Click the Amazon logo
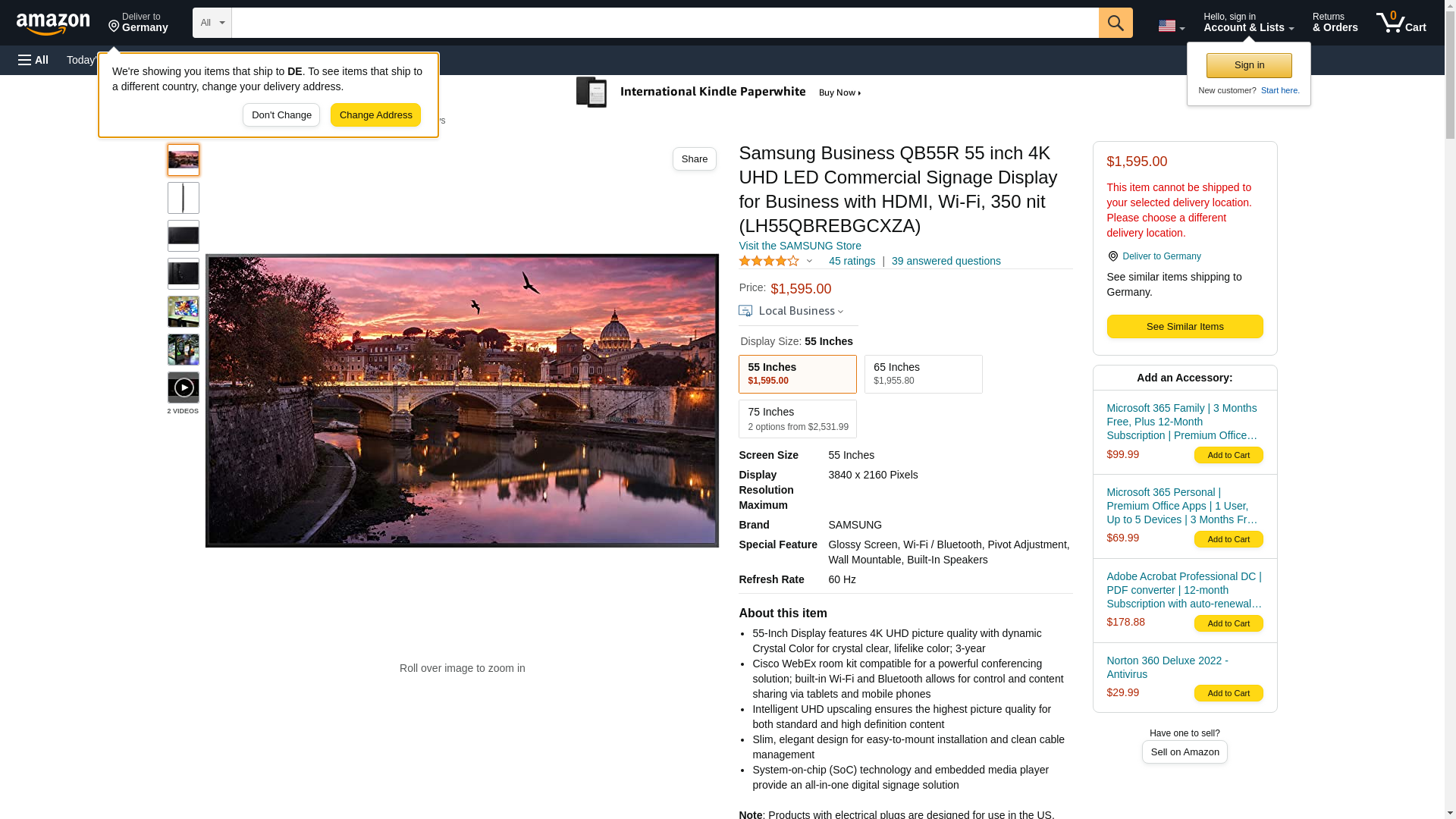Image resolution: width=1456 pixels, height=819 pixels. (x=53, y=24)
